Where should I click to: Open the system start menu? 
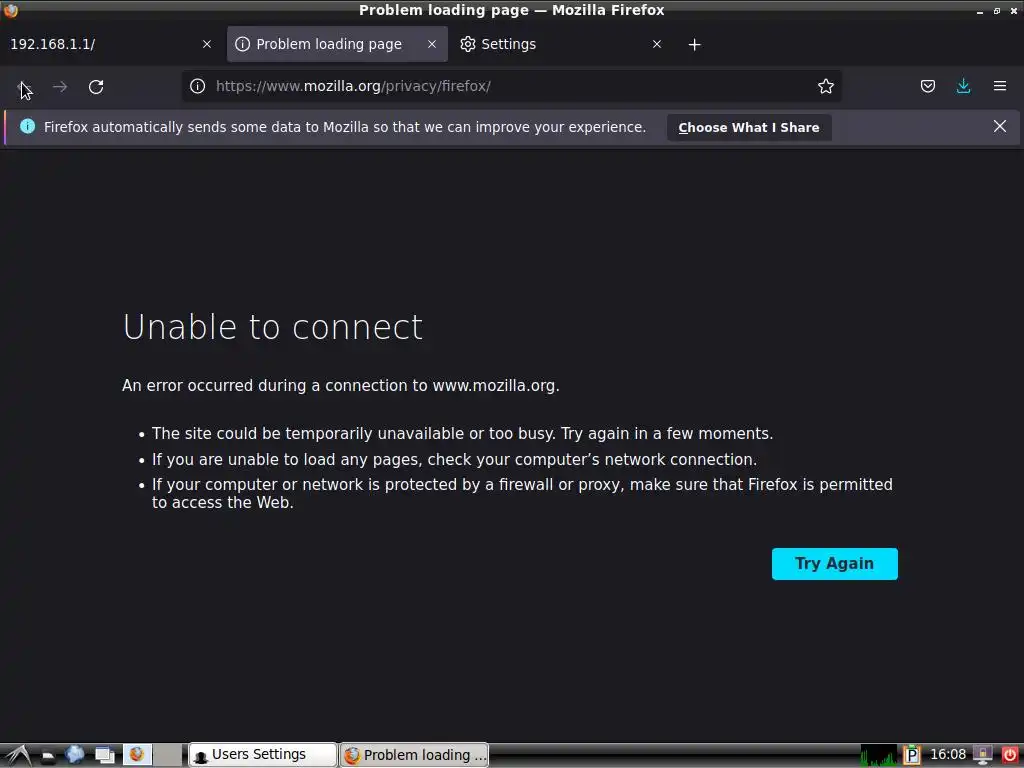click(x=17, y=755)
